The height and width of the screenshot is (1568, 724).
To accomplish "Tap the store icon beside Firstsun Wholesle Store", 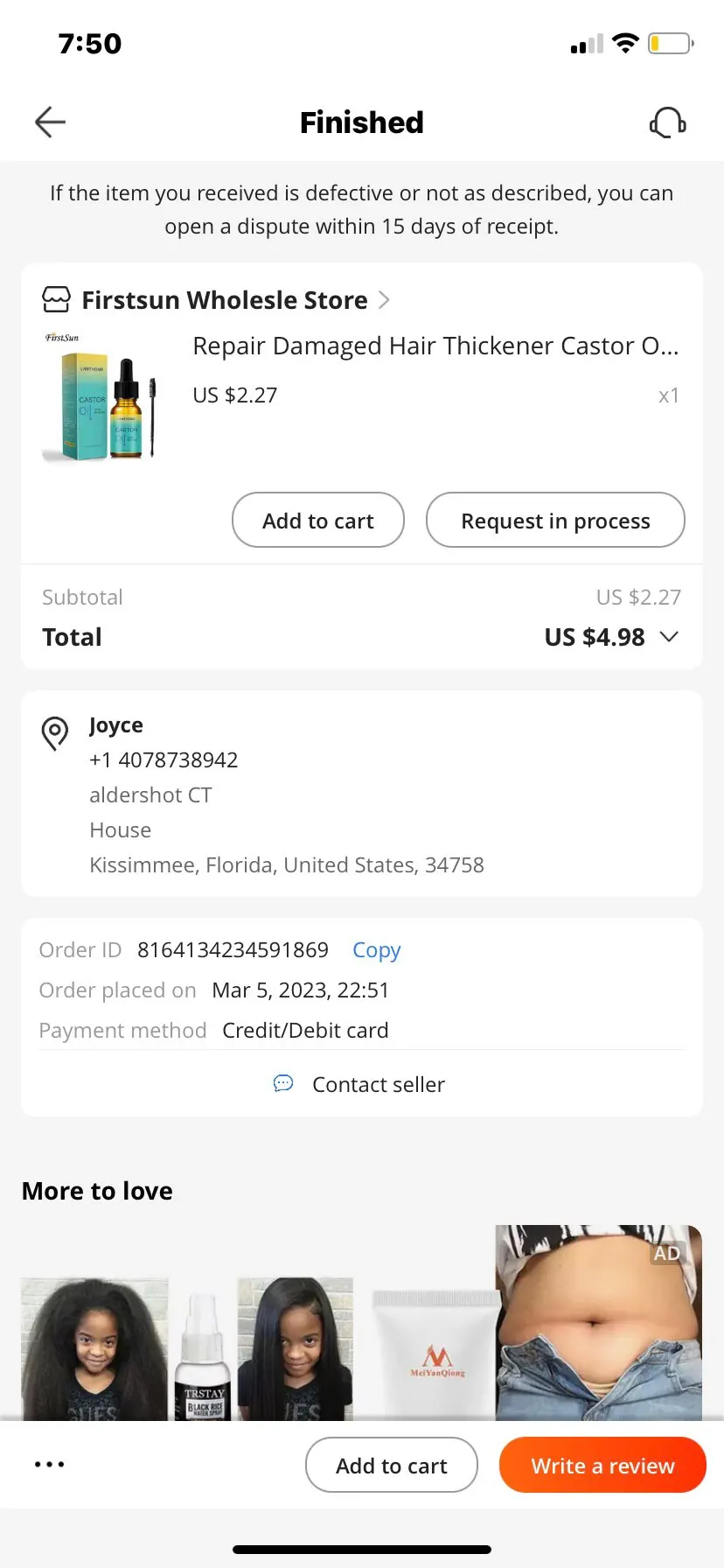I will 56,300.
